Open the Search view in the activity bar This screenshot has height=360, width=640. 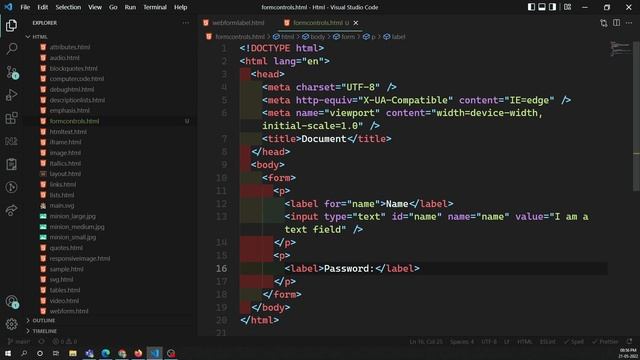(x=11, y=49)
